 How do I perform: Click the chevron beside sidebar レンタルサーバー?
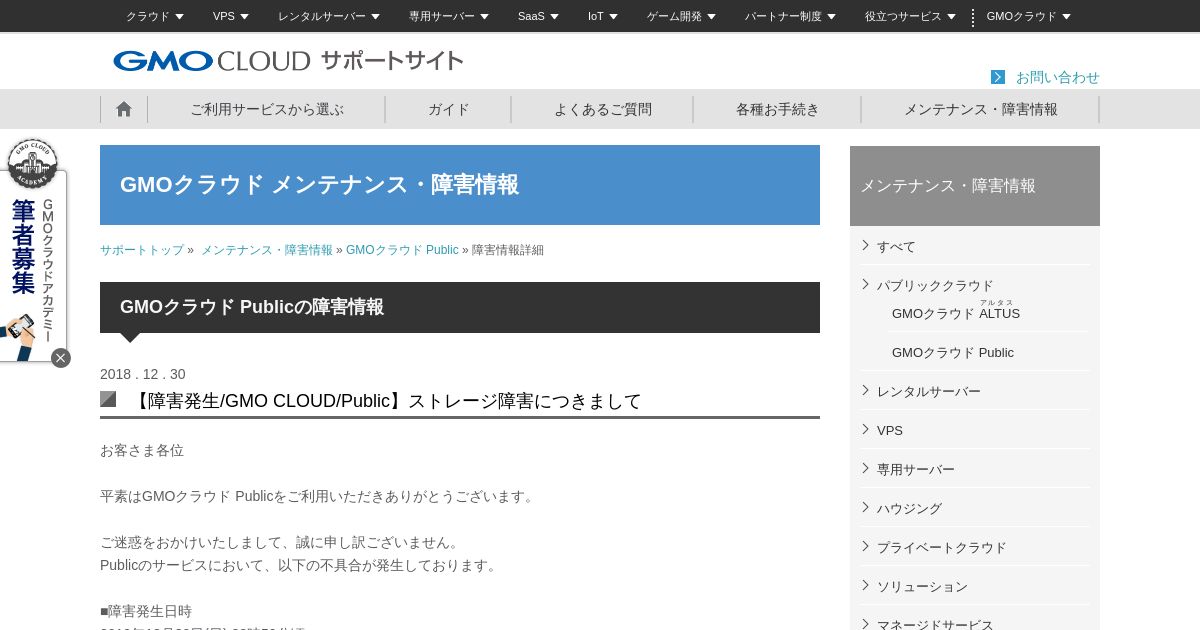point(866,390)
